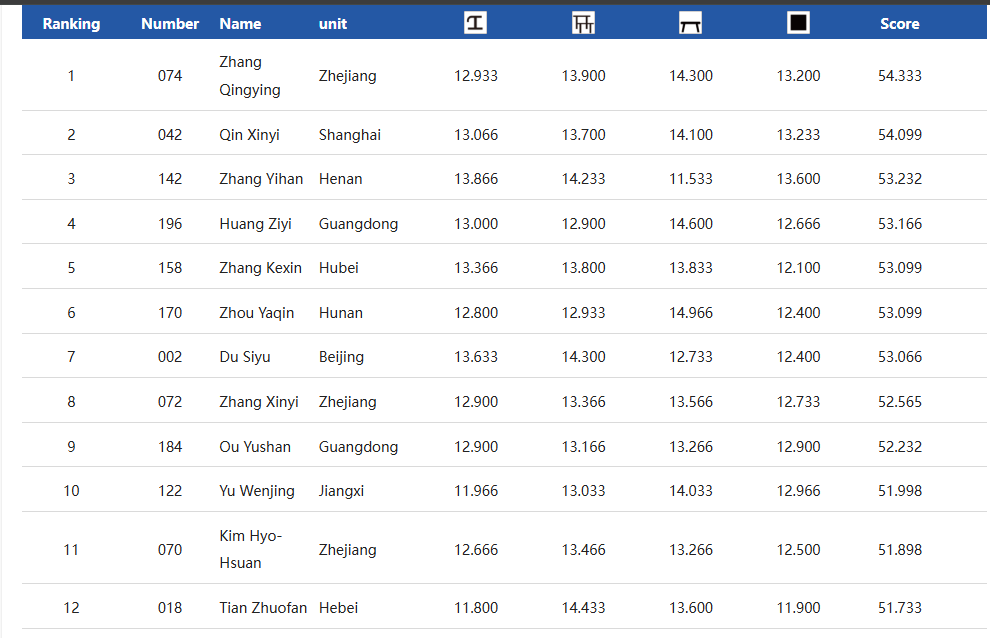Click the unit column header
Screen dimensions: 990x638
point(333,24)
